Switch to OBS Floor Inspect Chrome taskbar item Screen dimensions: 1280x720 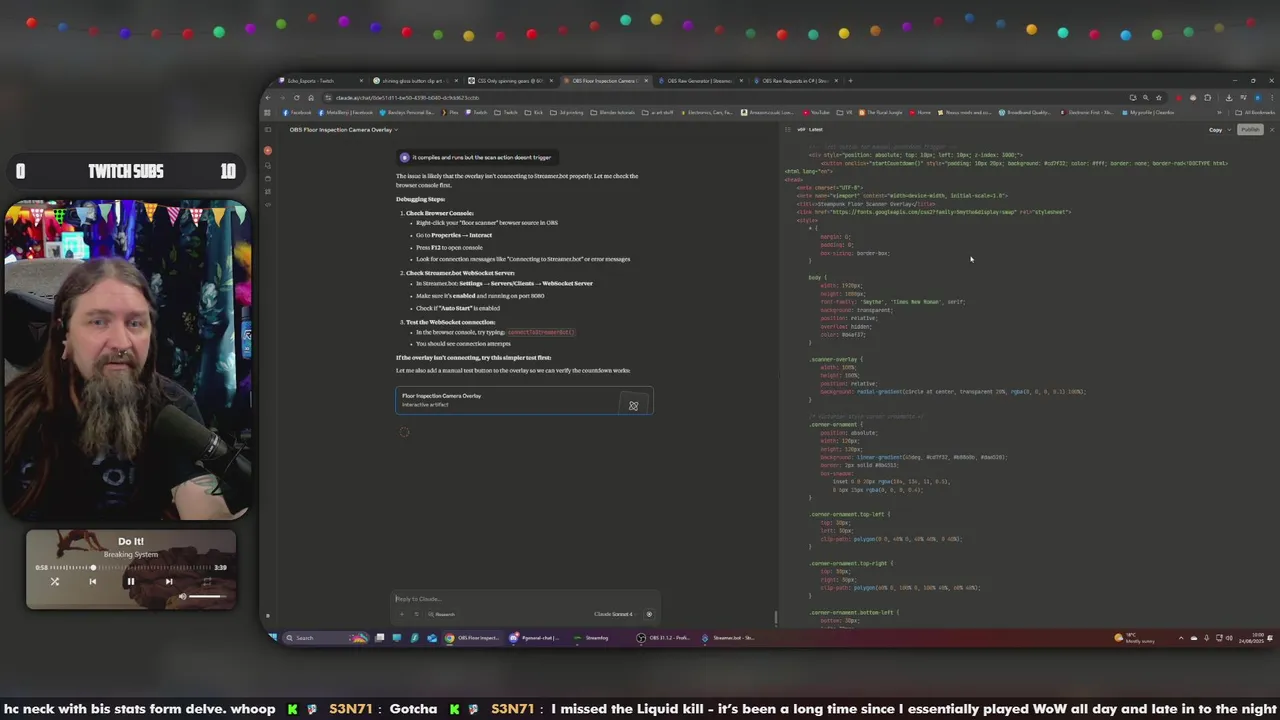click(472, 637)
